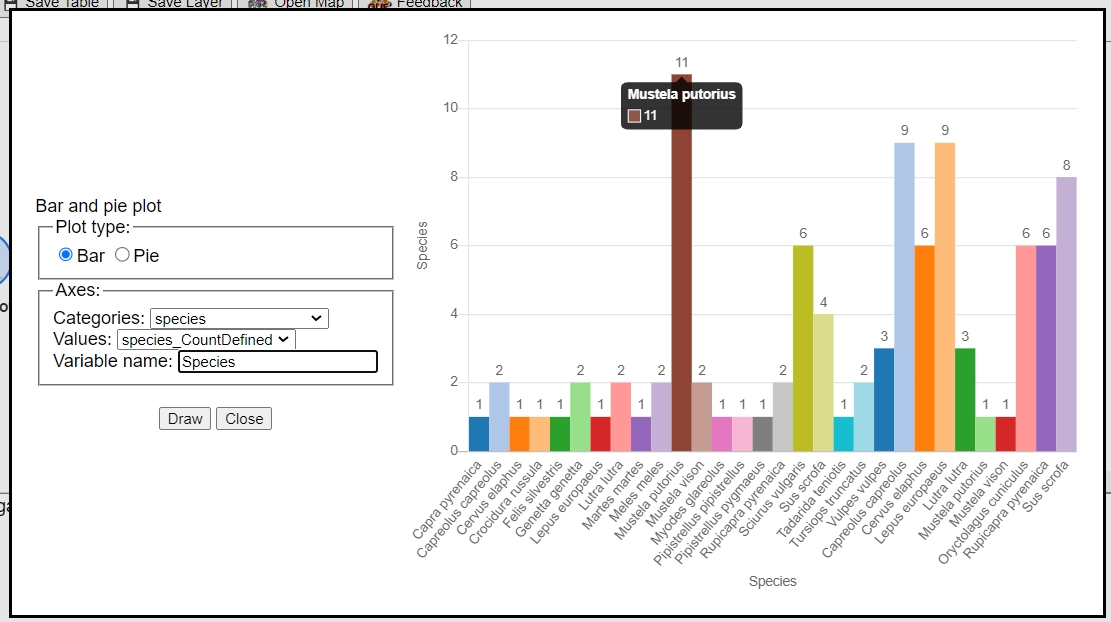Click the 'Oryctolagus cuniculus' x-axis label
1111x622 pixels.
click(x=983, y=513)
